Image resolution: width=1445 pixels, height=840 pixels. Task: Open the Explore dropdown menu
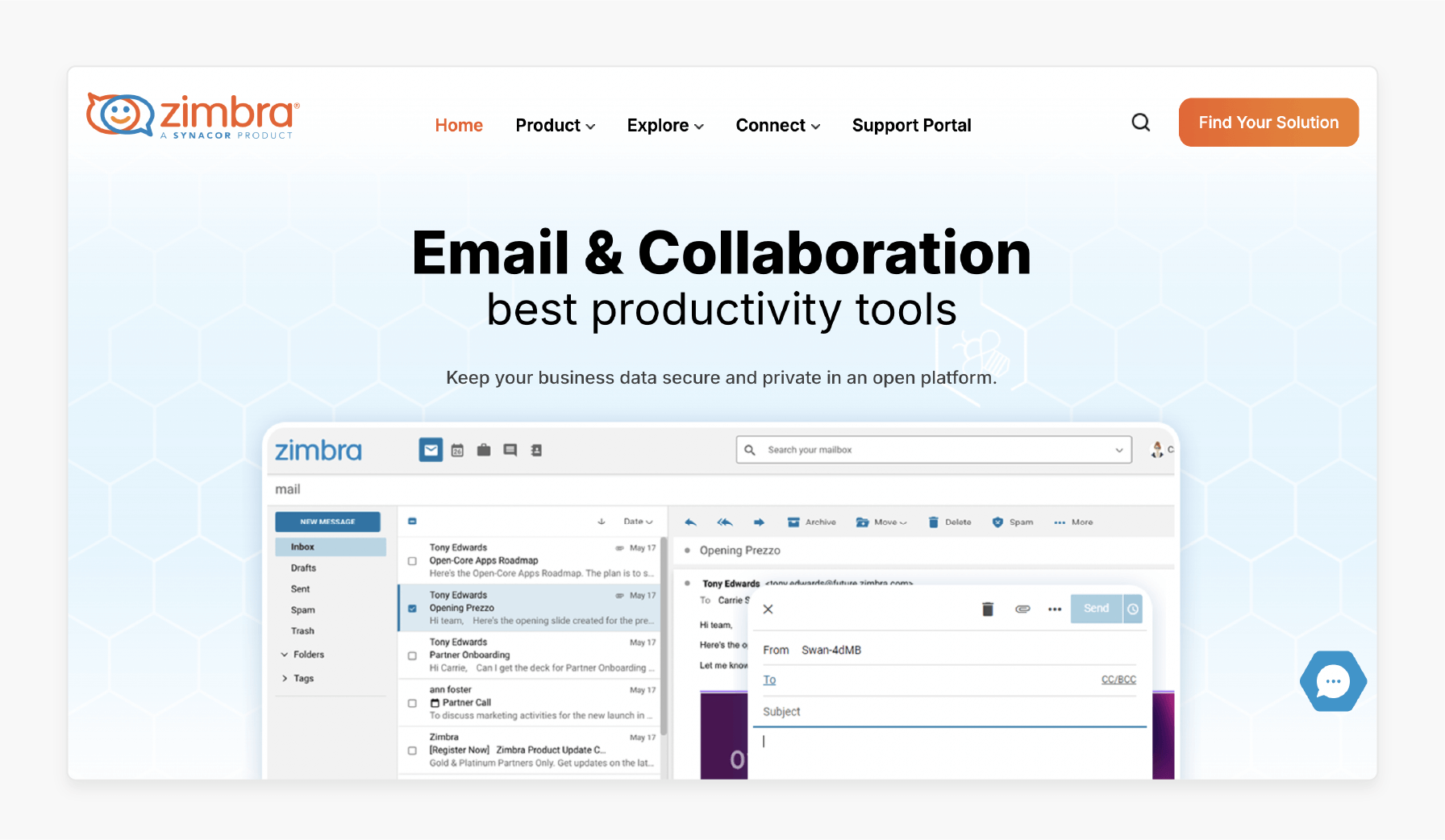click(x=666, y=126)
